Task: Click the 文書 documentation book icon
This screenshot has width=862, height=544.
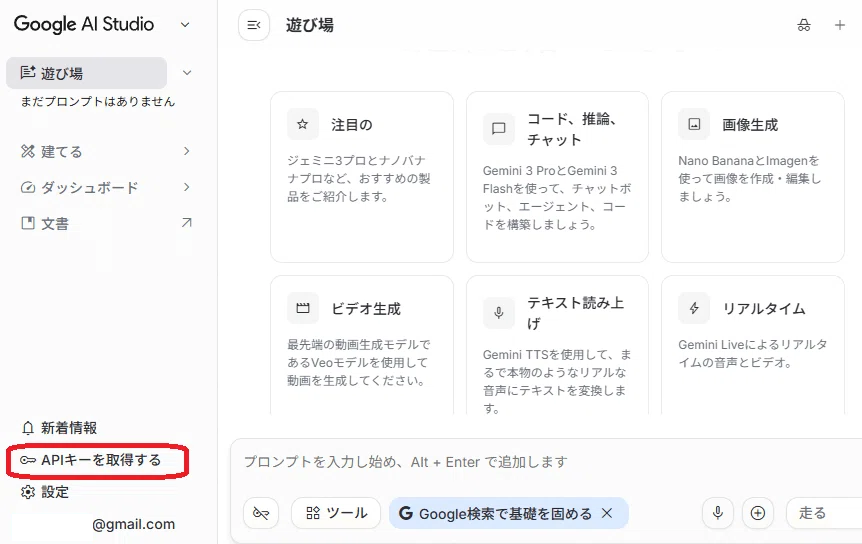Action: tap(27, 223)
